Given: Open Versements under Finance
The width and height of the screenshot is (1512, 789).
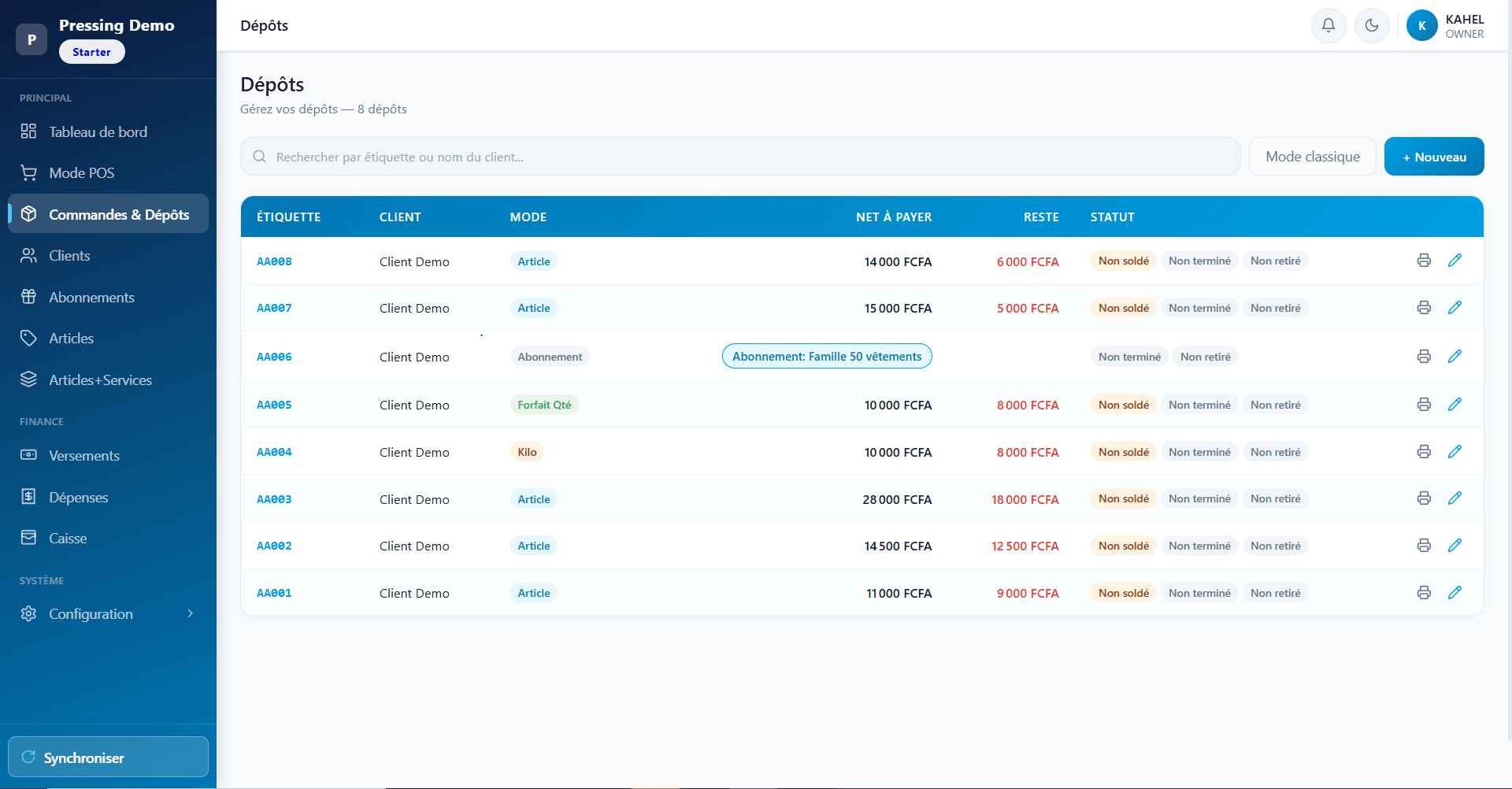Looking at the screenshot, I should [108, 456].
